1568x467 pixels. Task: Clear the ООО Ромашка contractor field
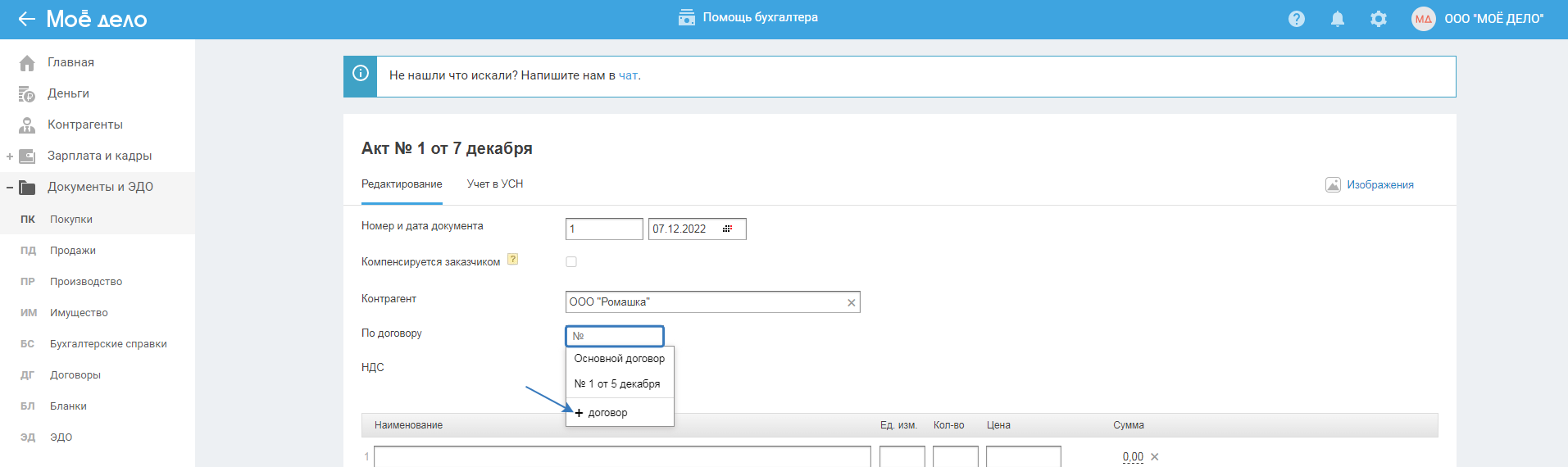tap(851, 302)
